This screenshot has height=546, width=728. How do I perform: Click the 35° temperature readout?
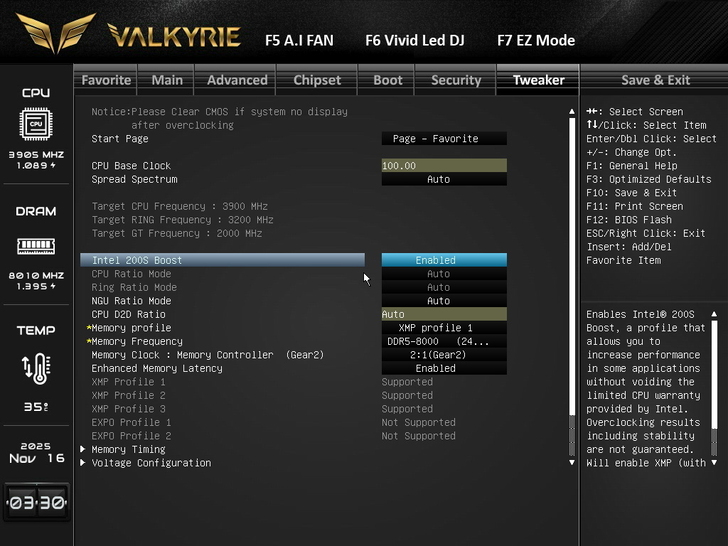click(x=36, y=407)
